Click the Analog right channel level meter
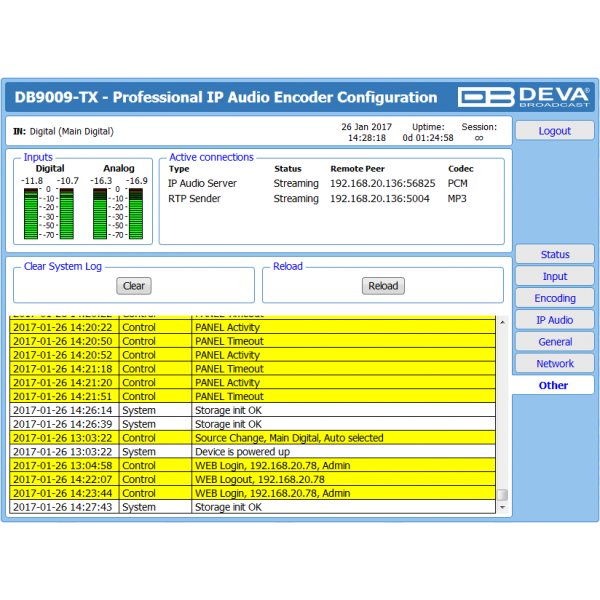The width and height of the screenshot is (600, 600). pyautogui.click(x=136, y=214)
